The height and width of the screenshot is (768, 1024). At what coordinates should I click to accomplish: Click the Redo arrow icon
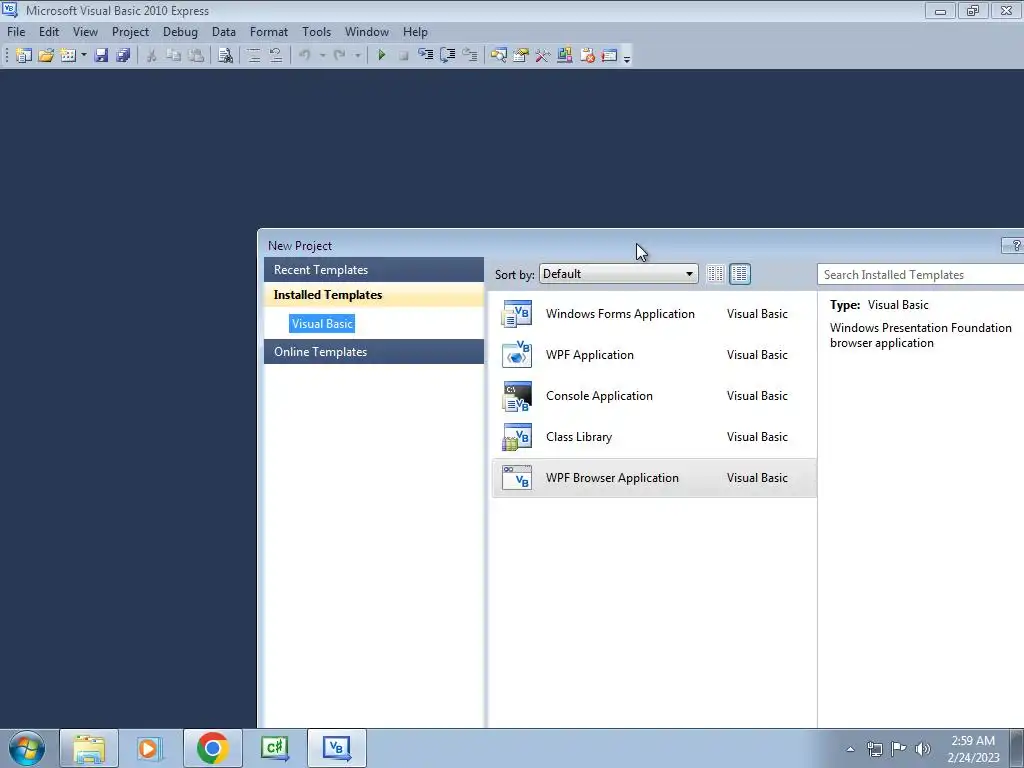[340, 56]
